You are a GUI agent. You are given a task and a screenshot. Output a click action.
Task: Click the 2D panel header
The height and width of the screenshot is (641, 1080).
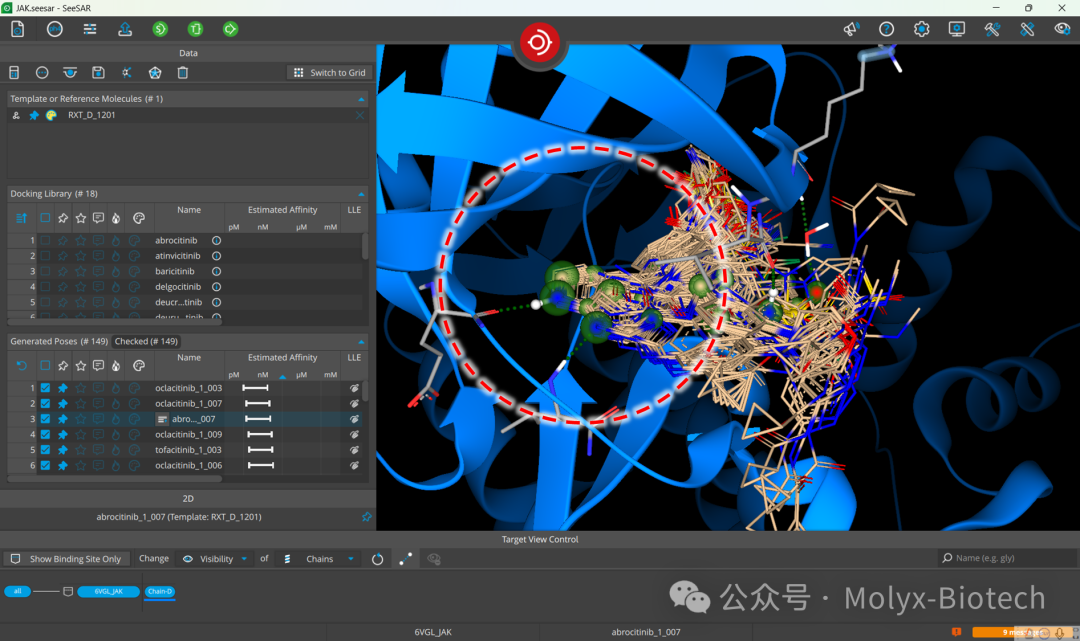[188, 498]
